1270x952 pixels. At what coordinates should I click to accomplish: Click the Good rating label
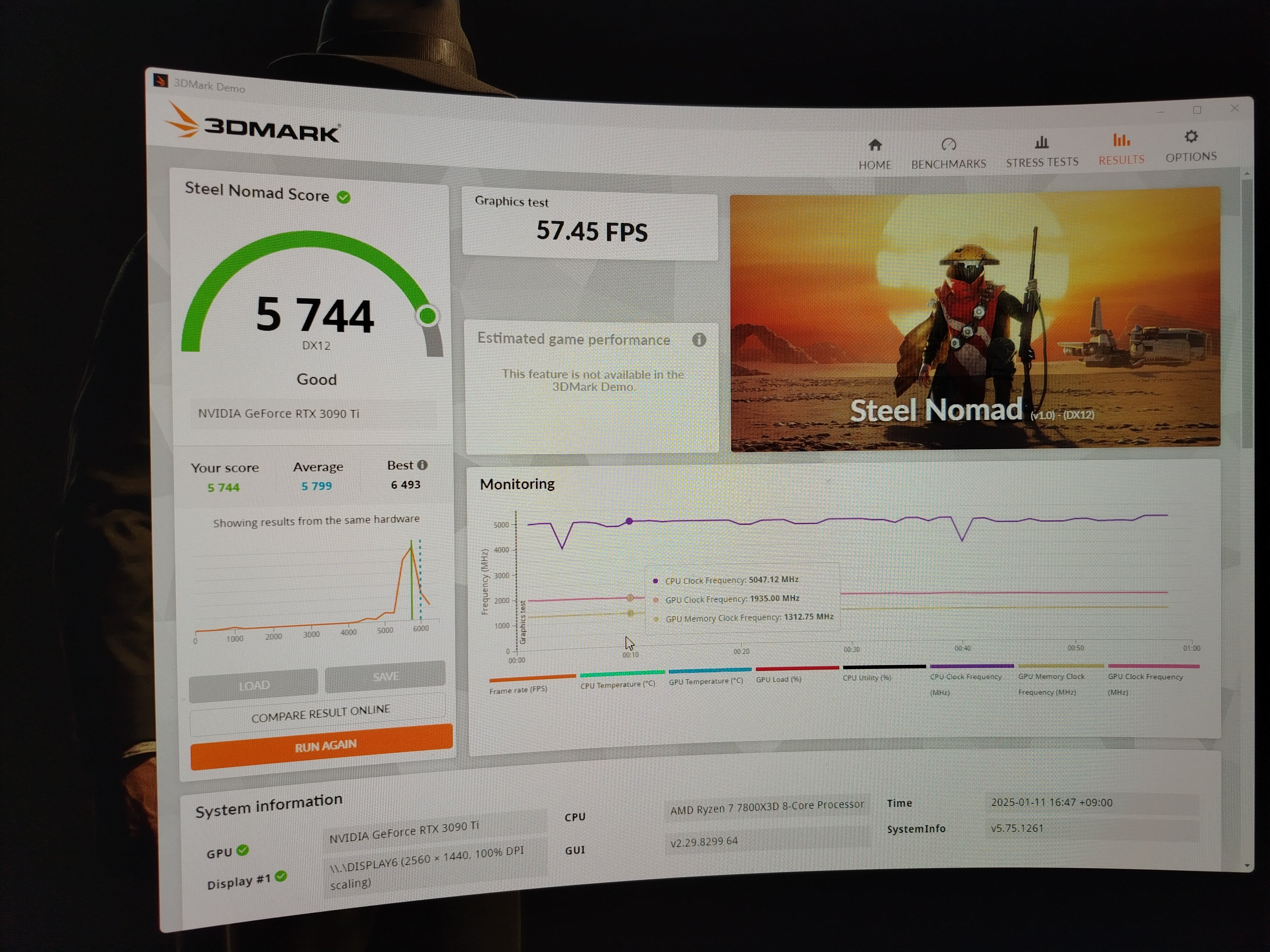[316, 379]
